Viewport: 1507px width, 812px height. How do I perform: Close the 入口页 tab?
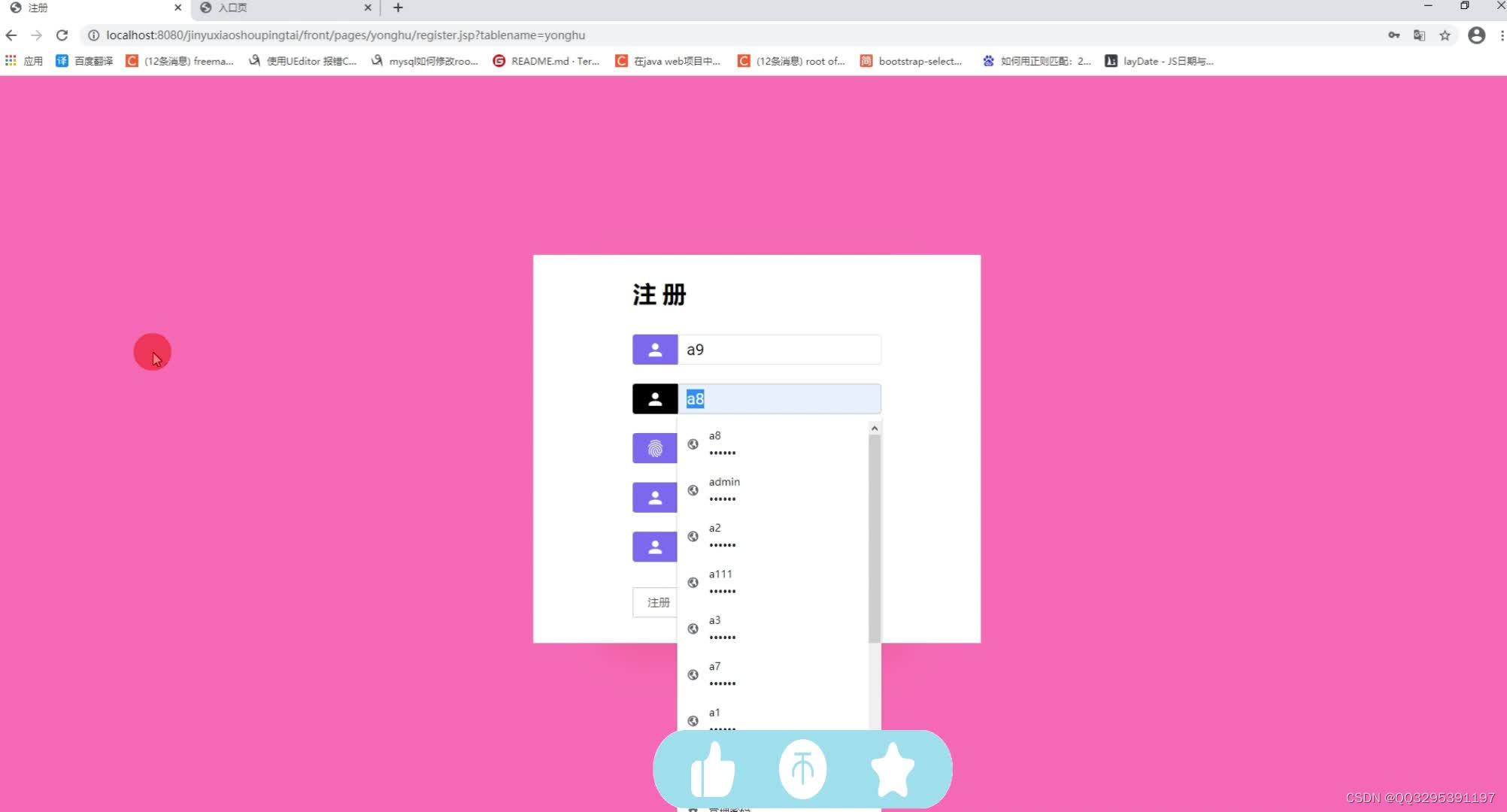[368, 8]
